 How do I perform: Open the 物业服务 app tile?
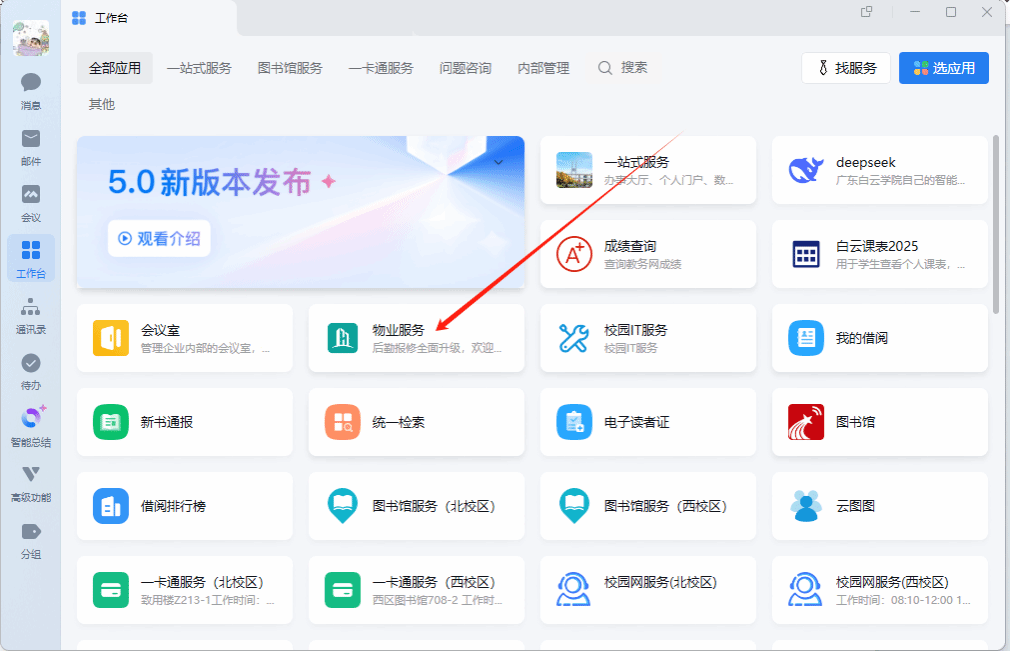pos(416,338)
